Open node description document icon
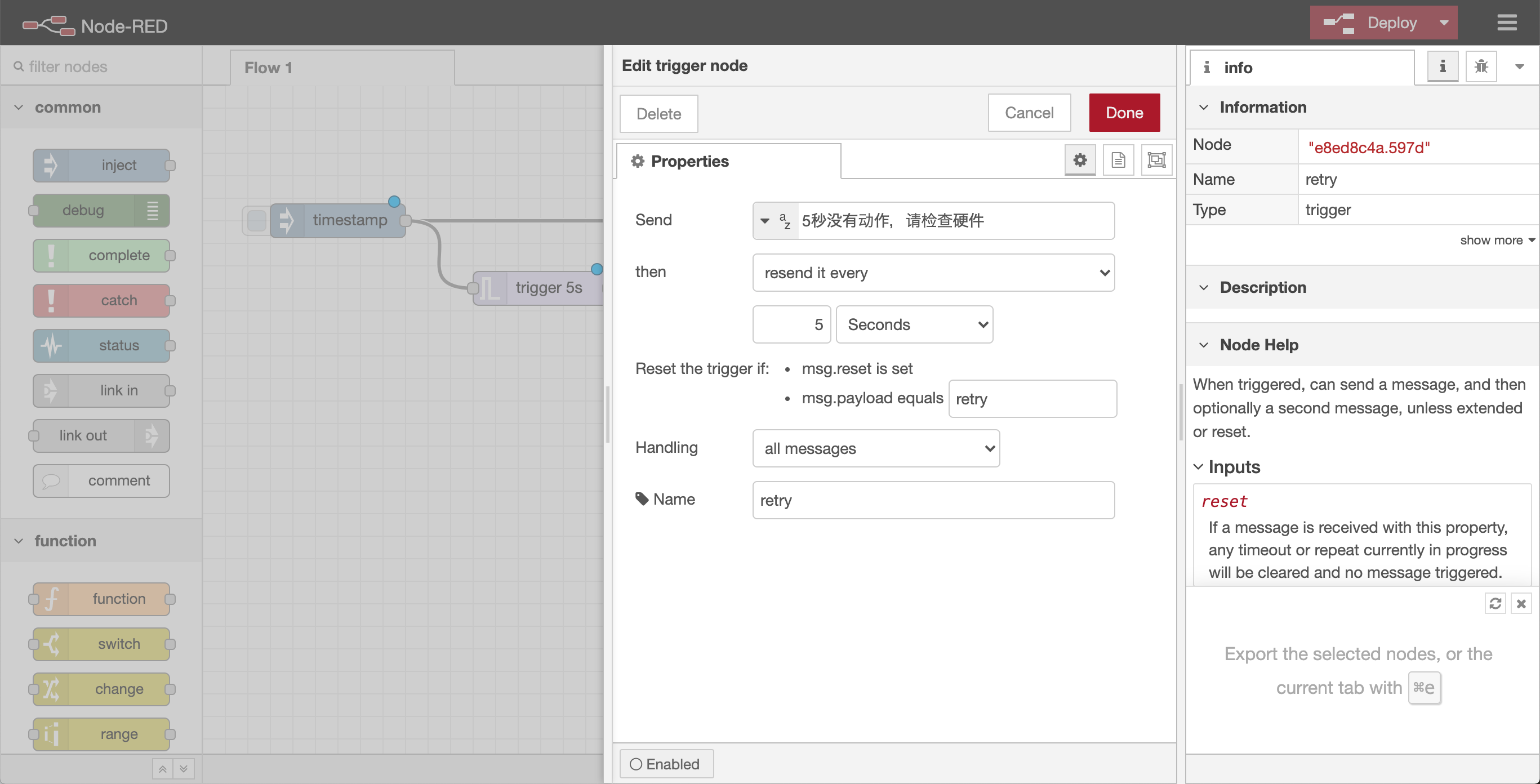Image resolution: width=1540 pixels, height=784 pixels. [1118, 160]
